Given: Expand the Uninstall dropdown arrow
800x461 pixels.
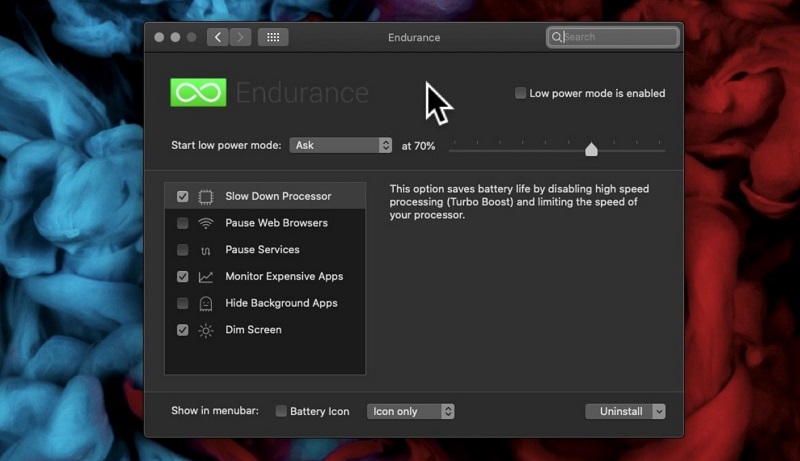Looking at the screenshot, I should [x=658, y=411].
